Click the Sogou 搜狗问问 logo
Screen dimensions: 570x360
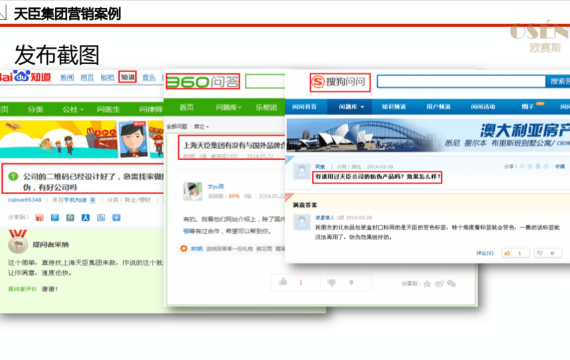tap(340, 82)
